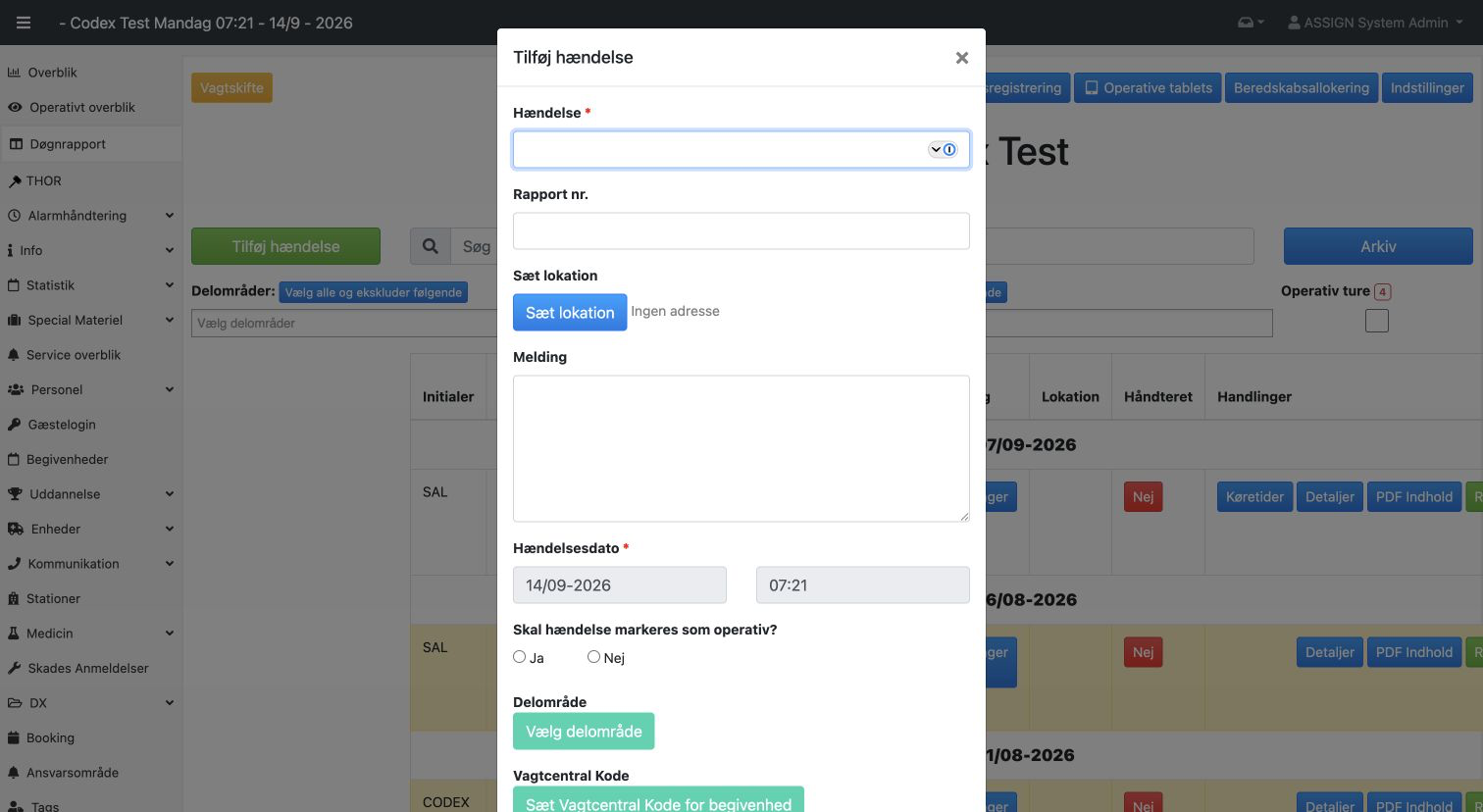Click the blue Sæt lokation button
Image resolution: width=1483 pixels, height=812 pixels.
570,313
